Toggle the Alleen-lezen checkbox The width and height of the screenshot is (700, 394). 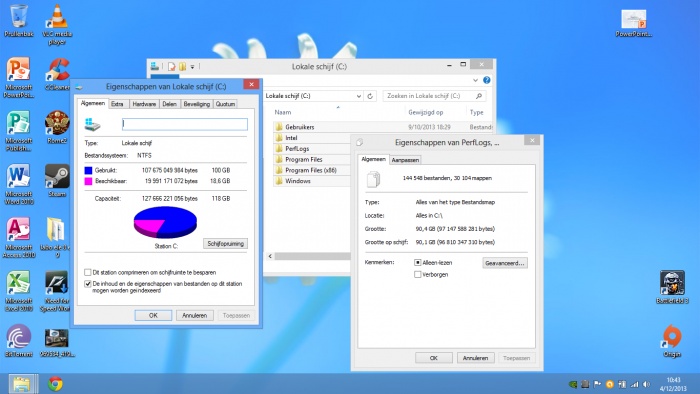tap(417, 263)
